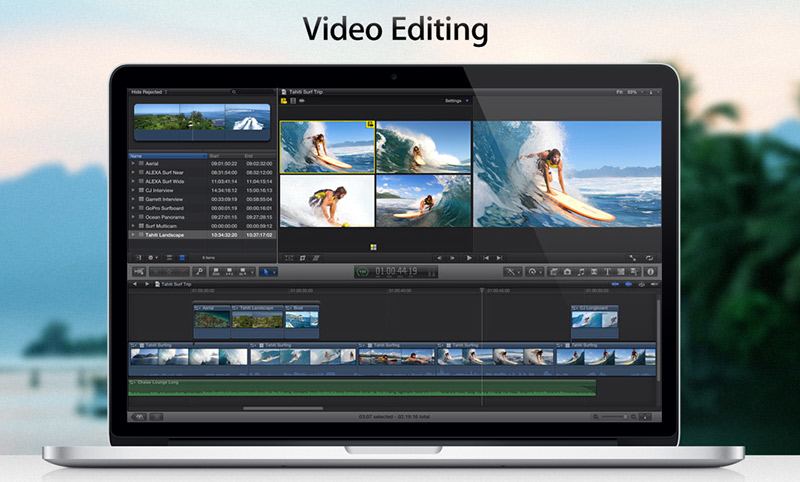Open the media import button
This screenshot has height=482, width=800.
(139, 272)
